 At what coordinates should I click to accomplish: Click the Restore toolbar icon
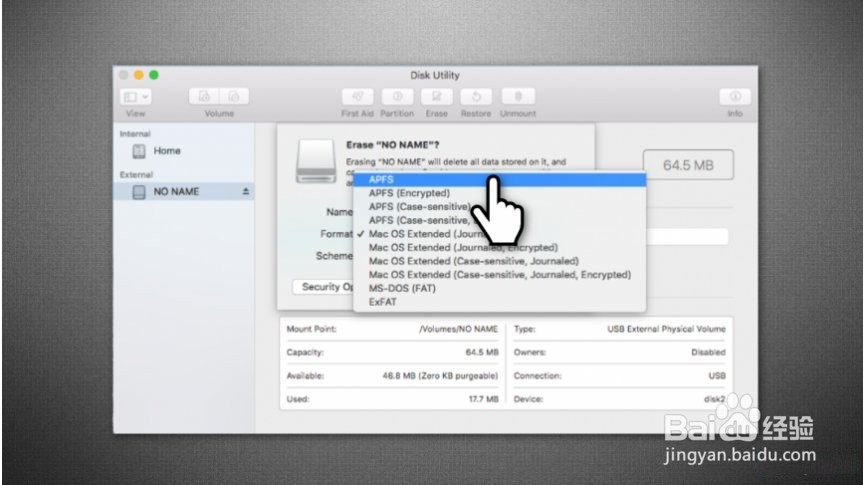click(476, 97)
